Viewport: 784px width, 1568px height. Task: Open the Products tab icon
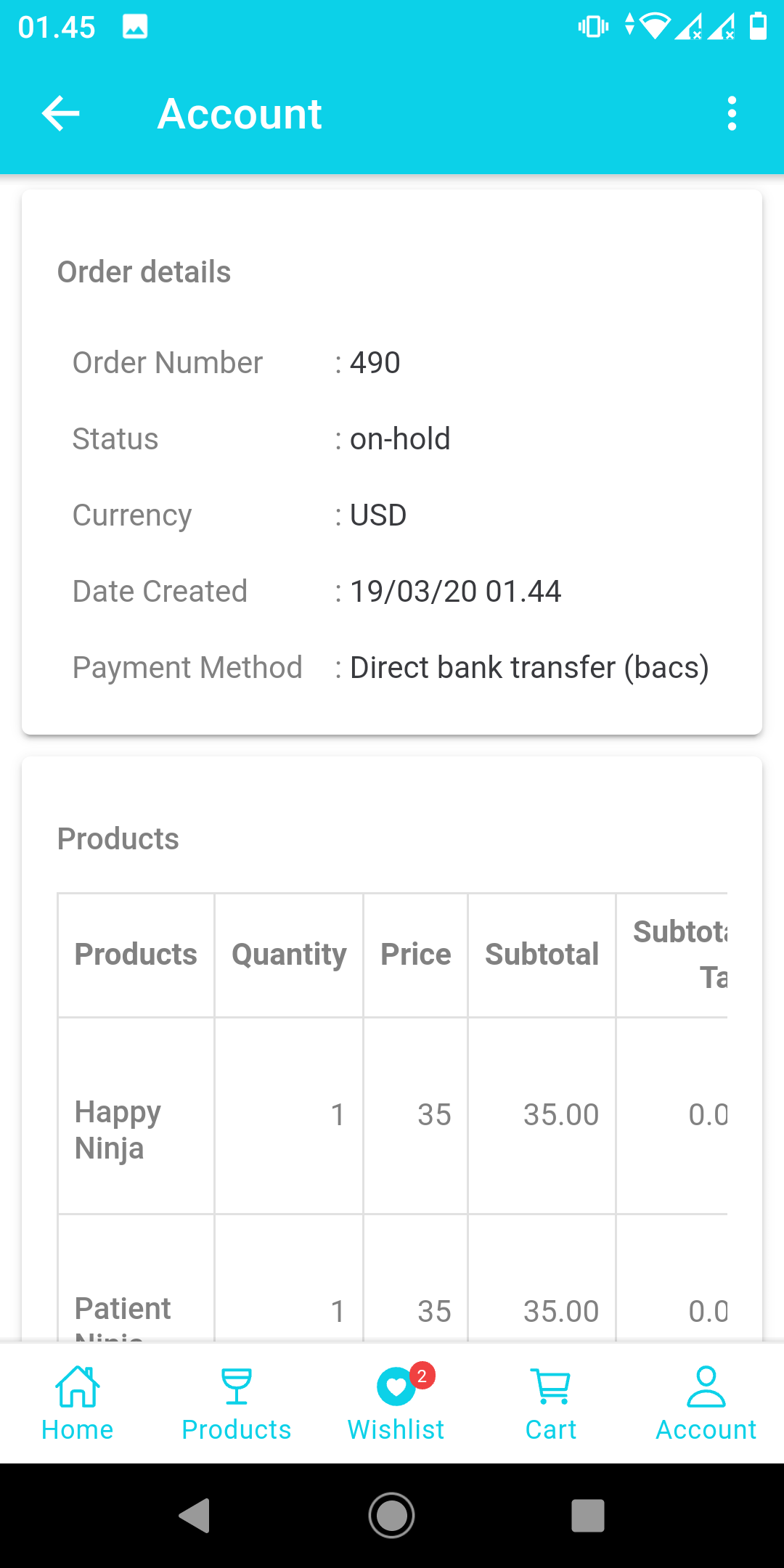point(236,1387)
